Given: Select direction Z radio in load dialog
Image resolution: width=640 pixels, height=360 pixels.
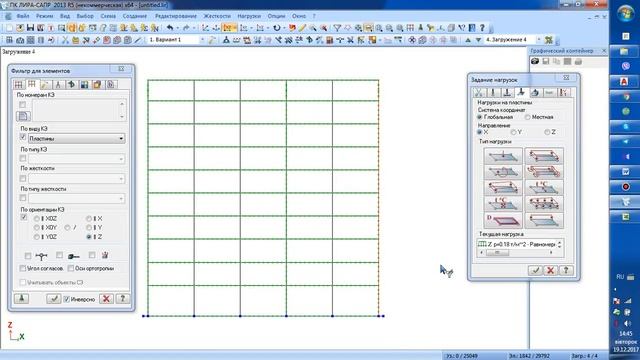Looking at the screenshot, I should [x=547, y=132].
